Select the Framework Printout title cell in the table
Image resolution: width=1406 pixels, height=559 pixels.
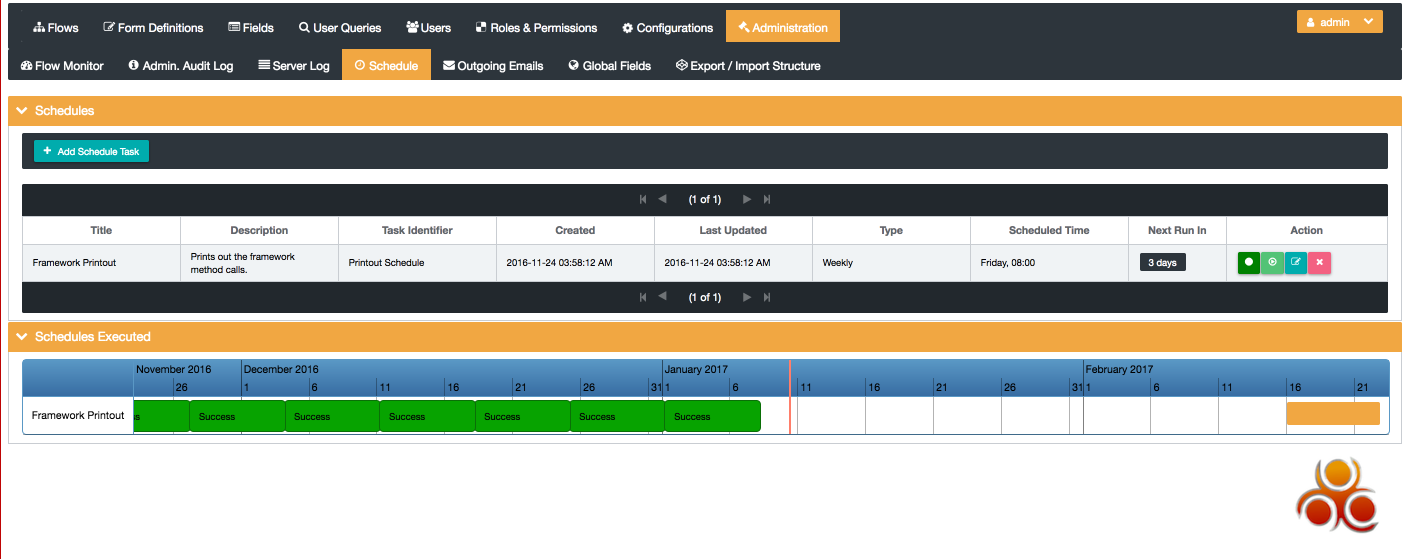pos(101,263)
